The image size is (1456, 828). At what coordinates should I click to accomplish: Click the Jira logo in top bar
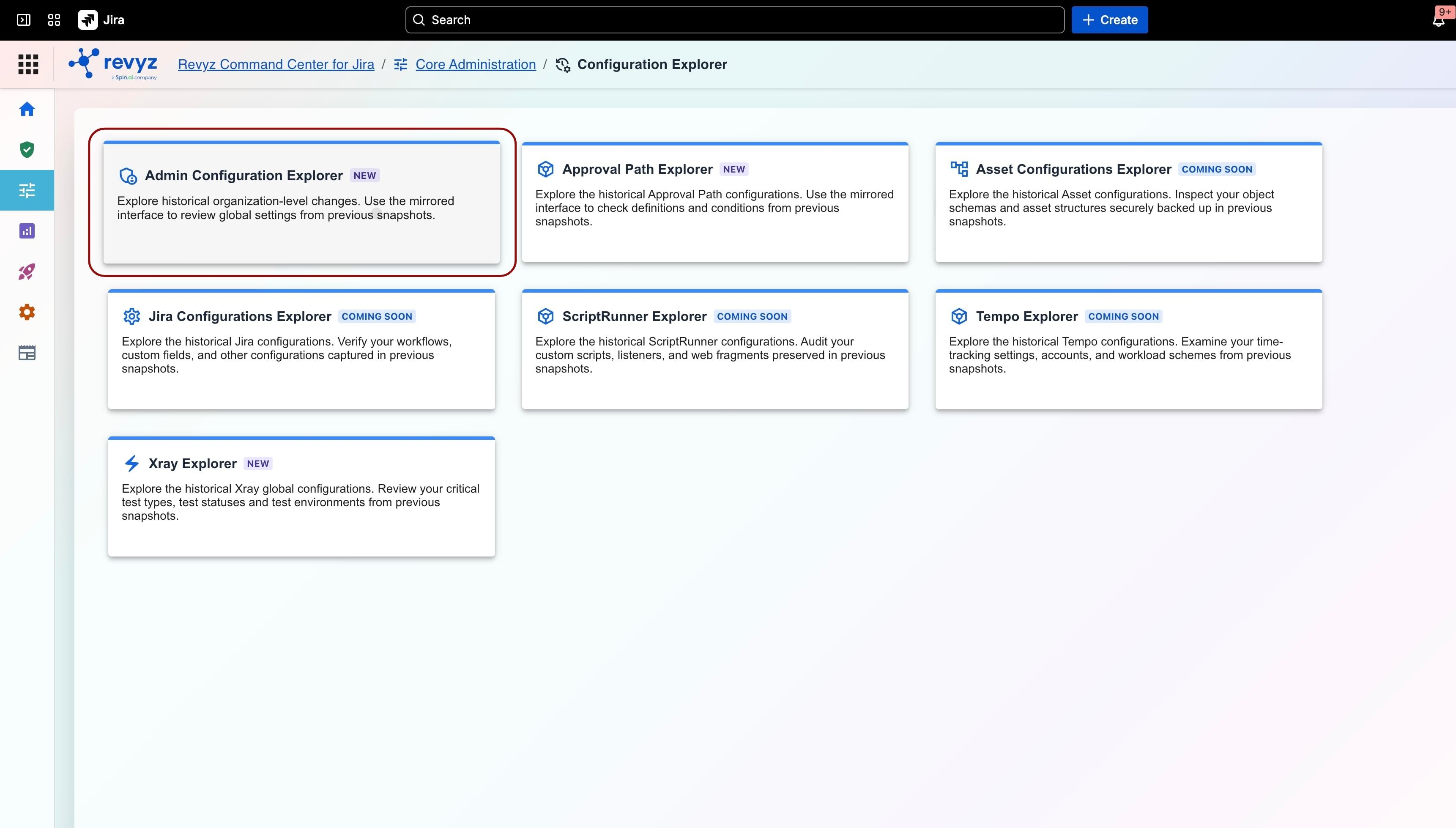(x=101, y=20)
